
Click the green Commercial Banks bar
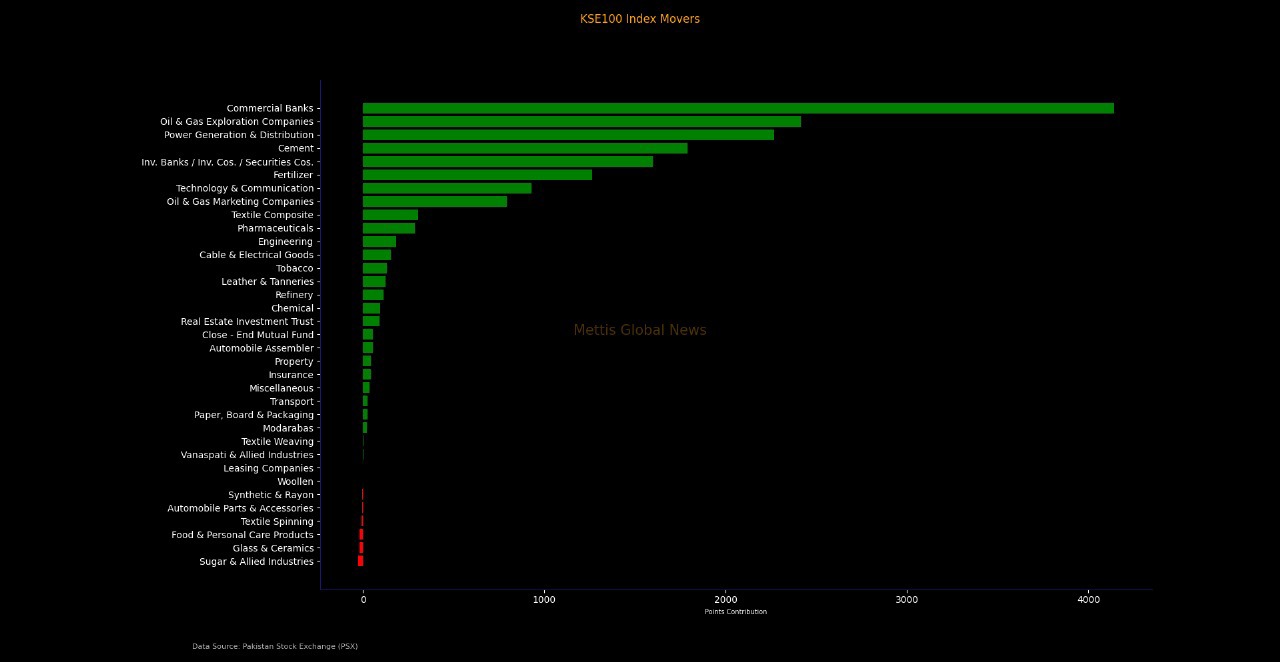pos(738,108)
